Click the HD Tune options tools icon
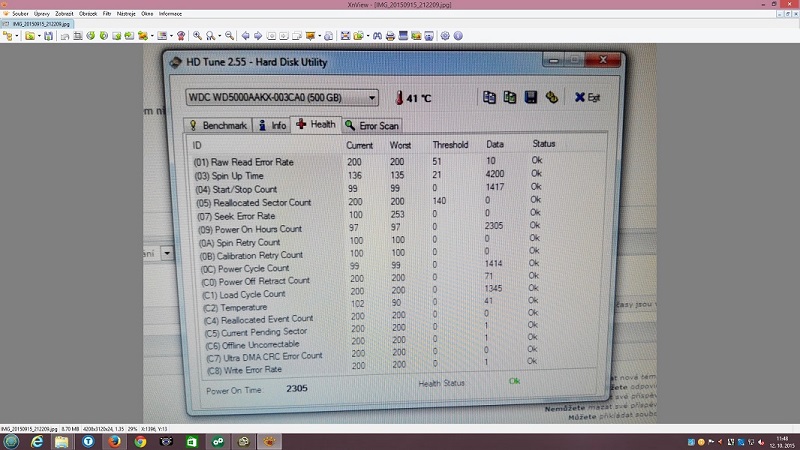Screen dimensions: 800x450 tap(552, 97)
